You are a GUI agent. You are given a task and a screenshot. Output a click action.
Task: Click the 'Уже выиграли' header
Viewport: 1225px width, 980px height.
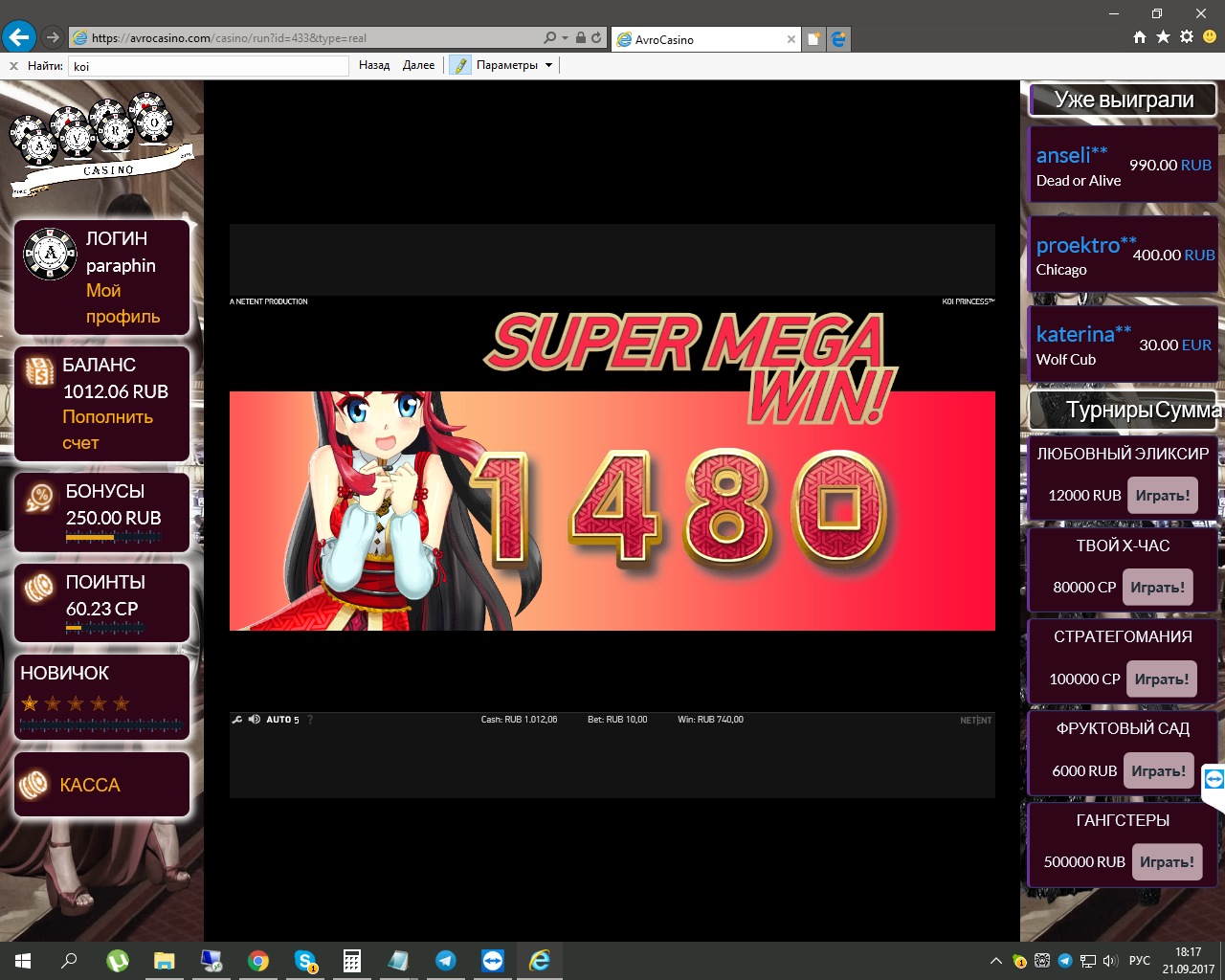point(1124,100)
